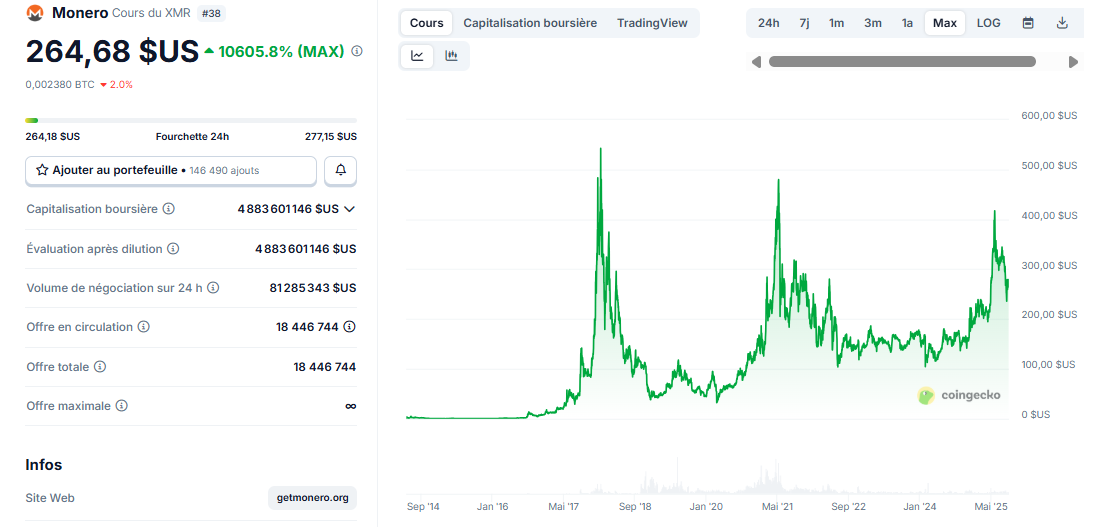Viewport: 1101px width, 527px height.
Task: Set chart range to 3m
Action: tap(873, 23)
